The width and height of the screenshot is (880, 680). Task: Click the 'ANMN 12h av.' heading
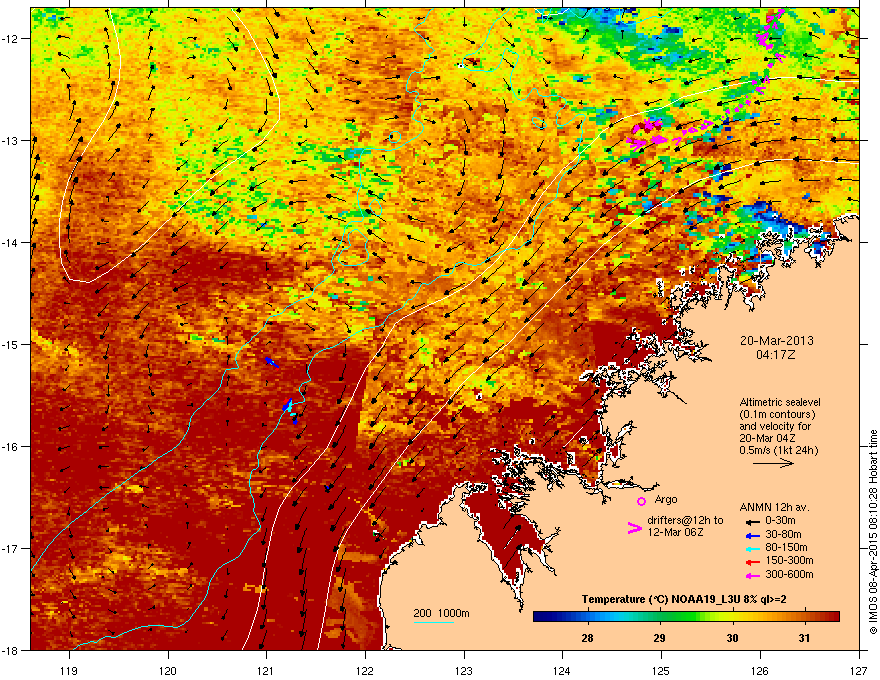point(774,507)
